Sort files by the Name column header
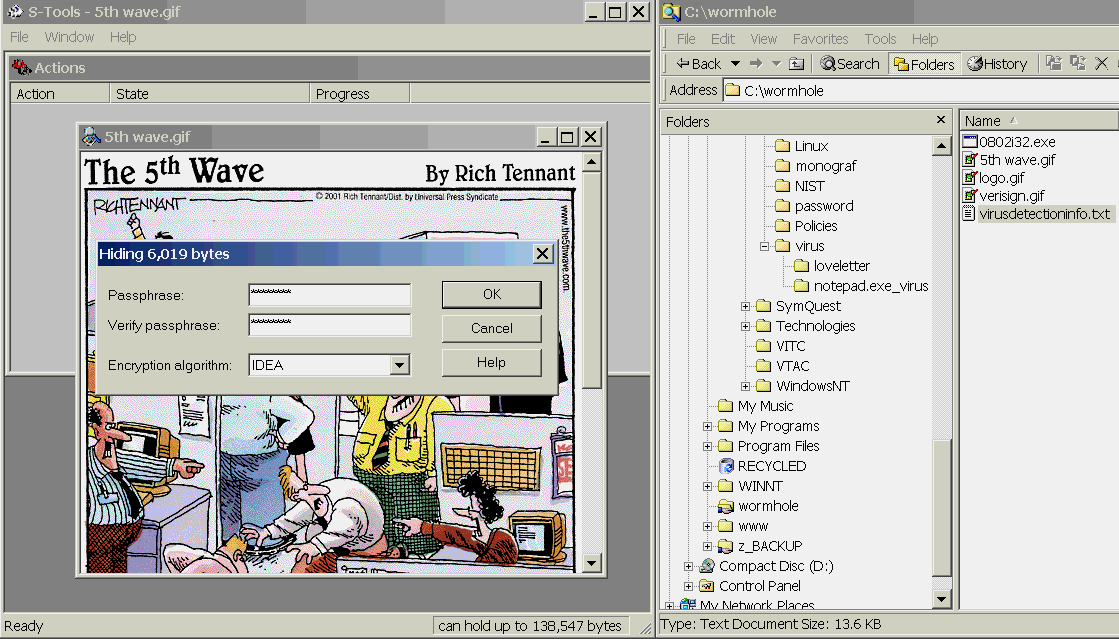 pos(1038,121)
